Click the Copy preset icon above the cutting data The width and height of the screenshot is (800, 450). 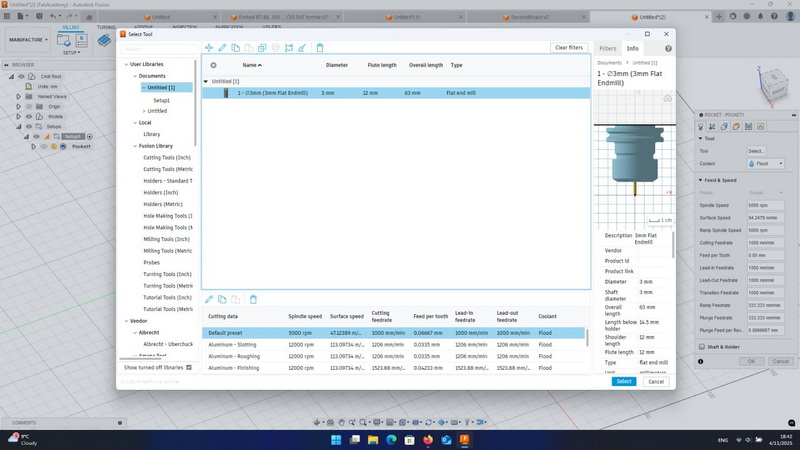point(222,299)
